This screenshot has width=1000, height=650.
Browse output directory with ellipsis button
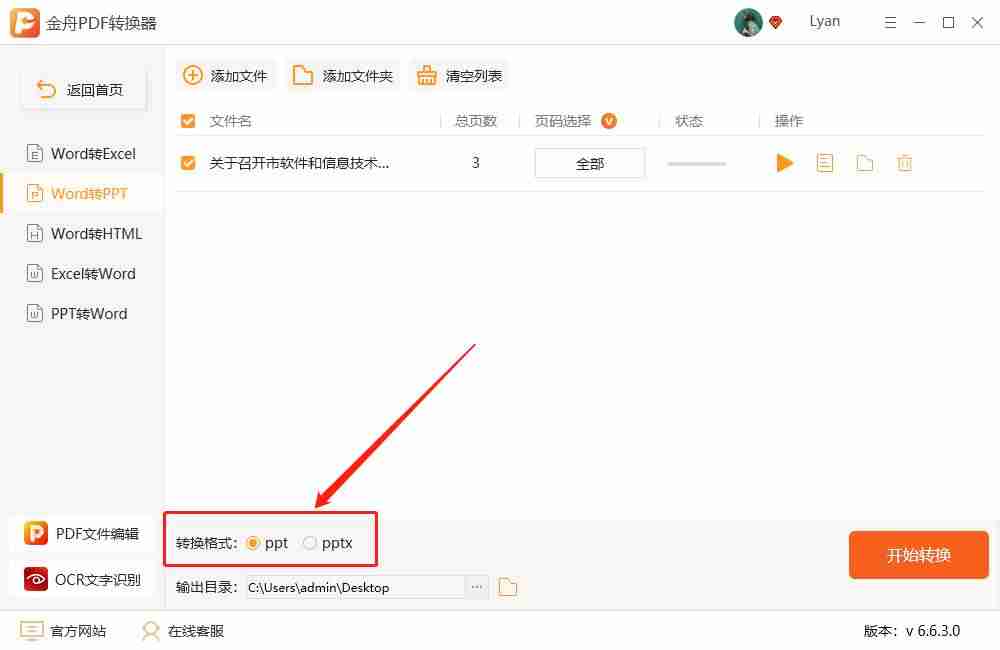coord(476,587)
